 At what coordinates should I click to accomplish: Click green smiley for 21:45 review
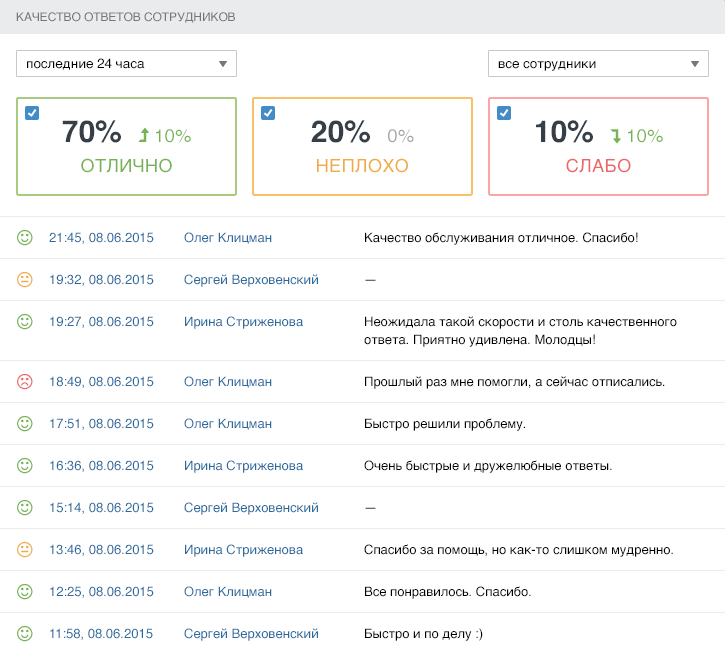coord(25,238)
